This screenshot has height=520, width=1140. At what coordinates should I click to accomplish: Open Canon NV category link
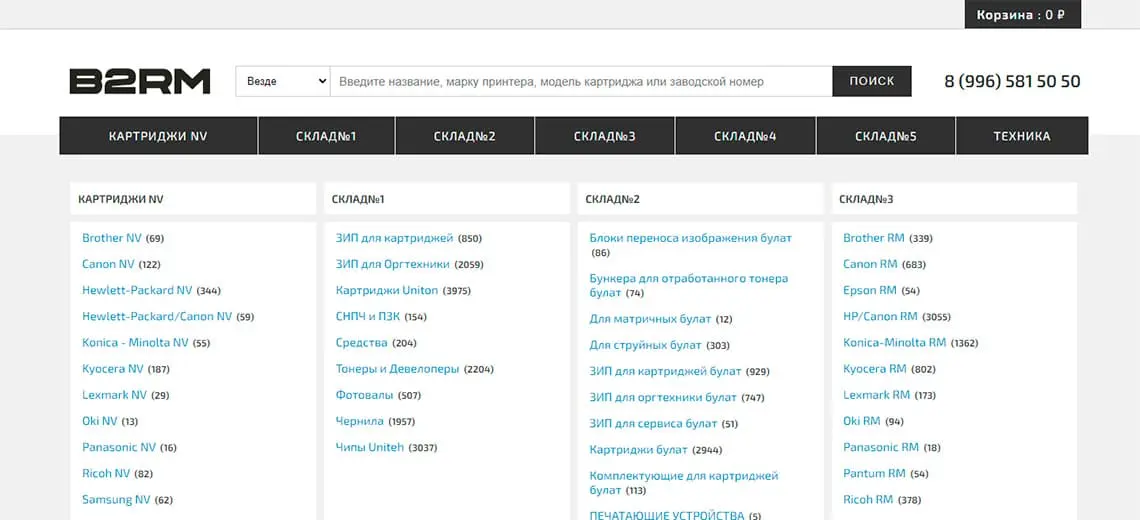coord(108,264)
